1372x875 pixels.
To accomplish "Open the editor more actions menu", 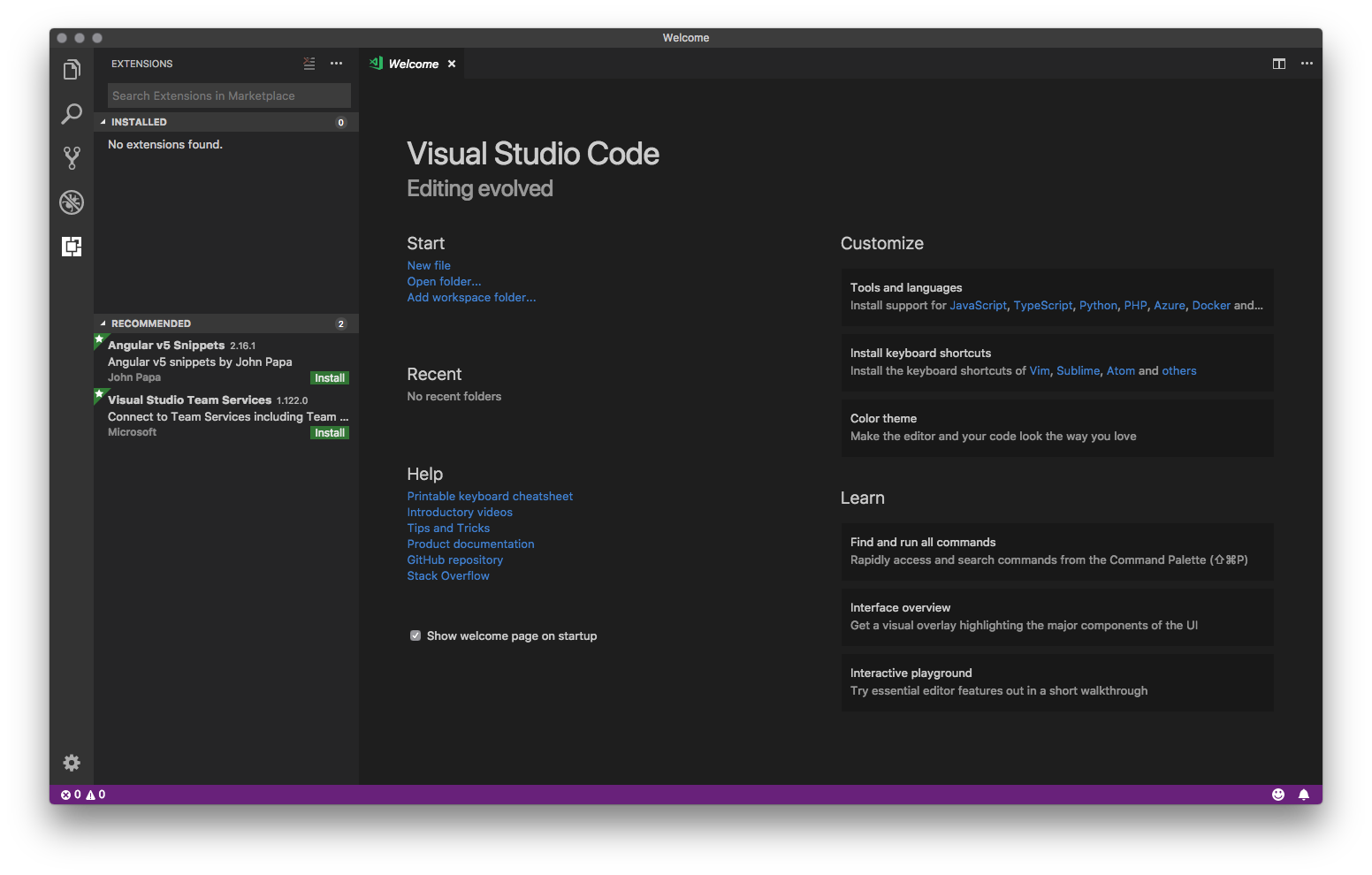I will [x=1307, y=64].
